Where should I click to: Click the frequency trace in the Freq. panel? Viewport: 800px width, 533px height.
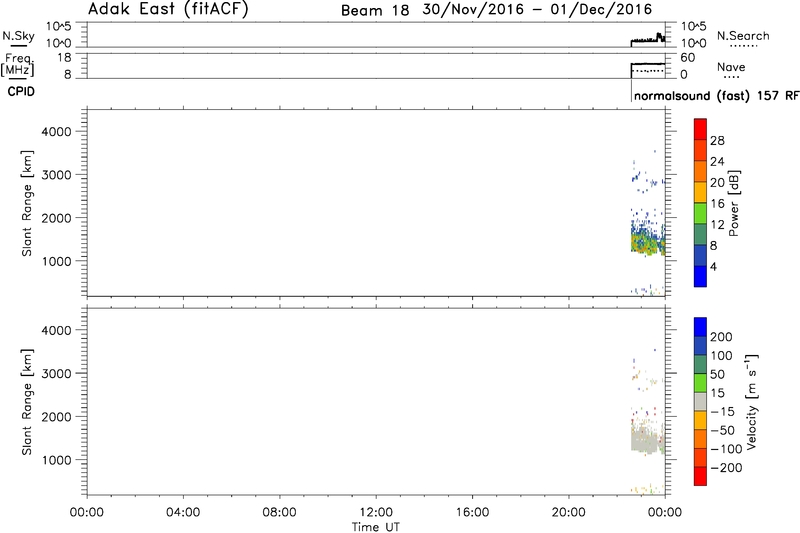(x=648, y=64)
